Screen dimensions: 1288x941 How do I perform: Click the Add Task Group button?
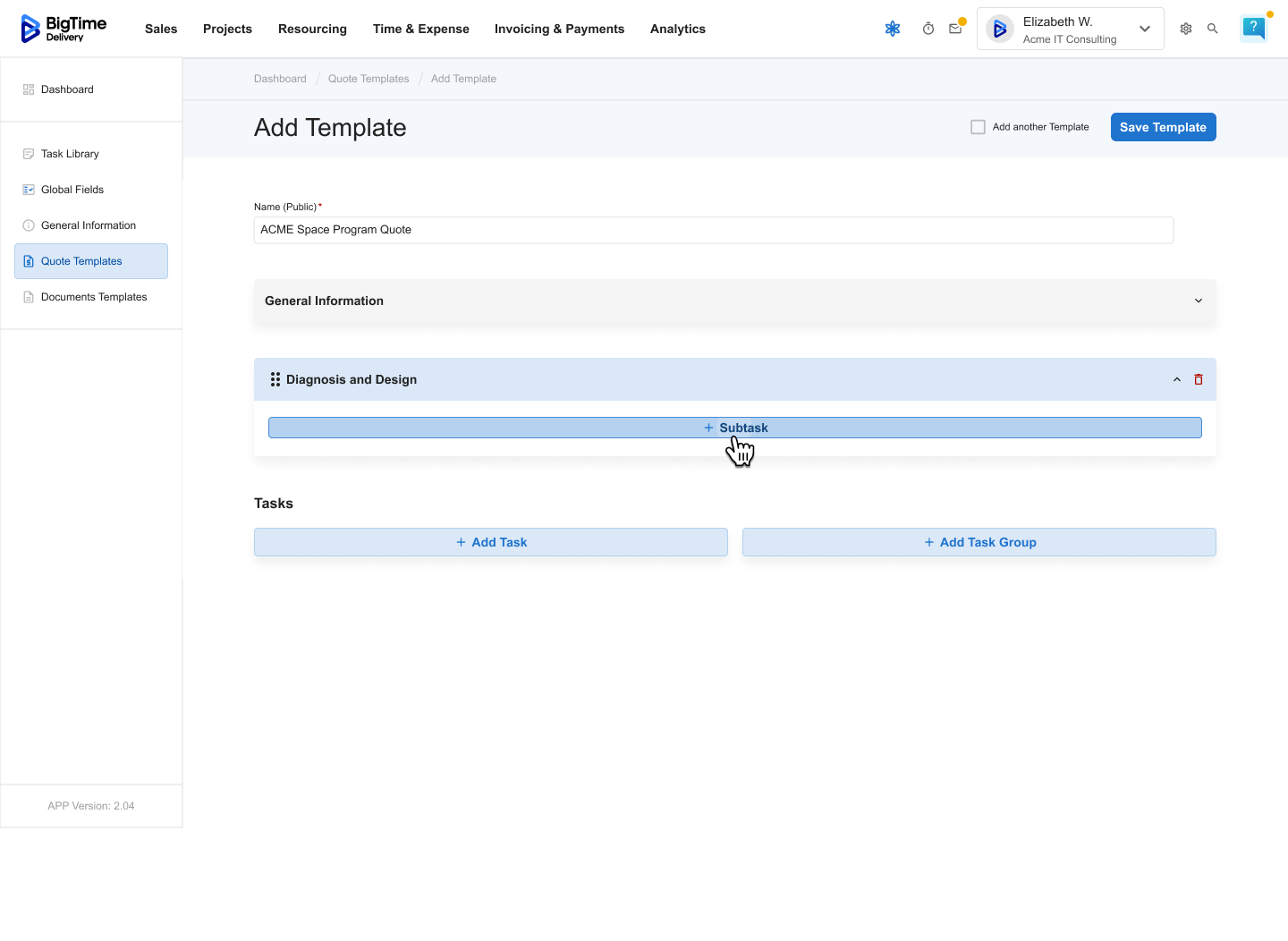[979, 542]
